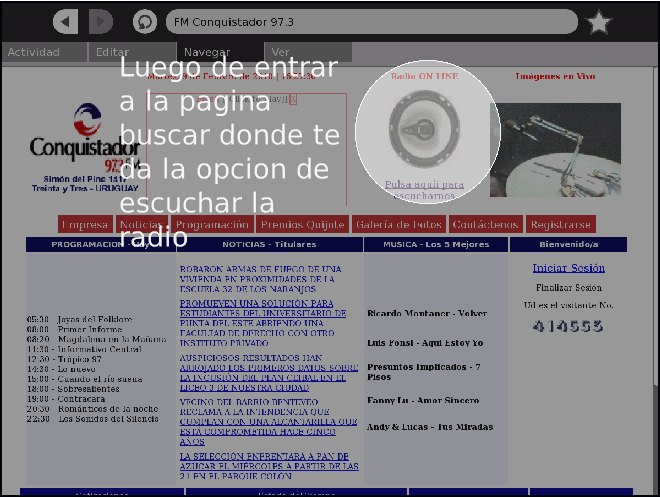Click 'Ricardo Montaner - Volver' song entry
The image size is (660, 497).
pos(427,313)
